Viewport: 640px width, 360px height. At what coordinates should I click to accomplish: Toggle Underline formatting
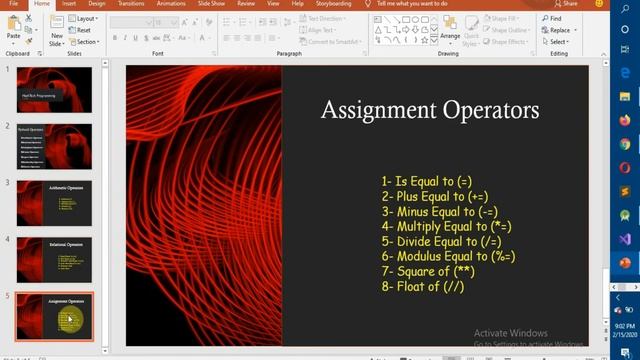pyautogui.click(x=135, y=38)
